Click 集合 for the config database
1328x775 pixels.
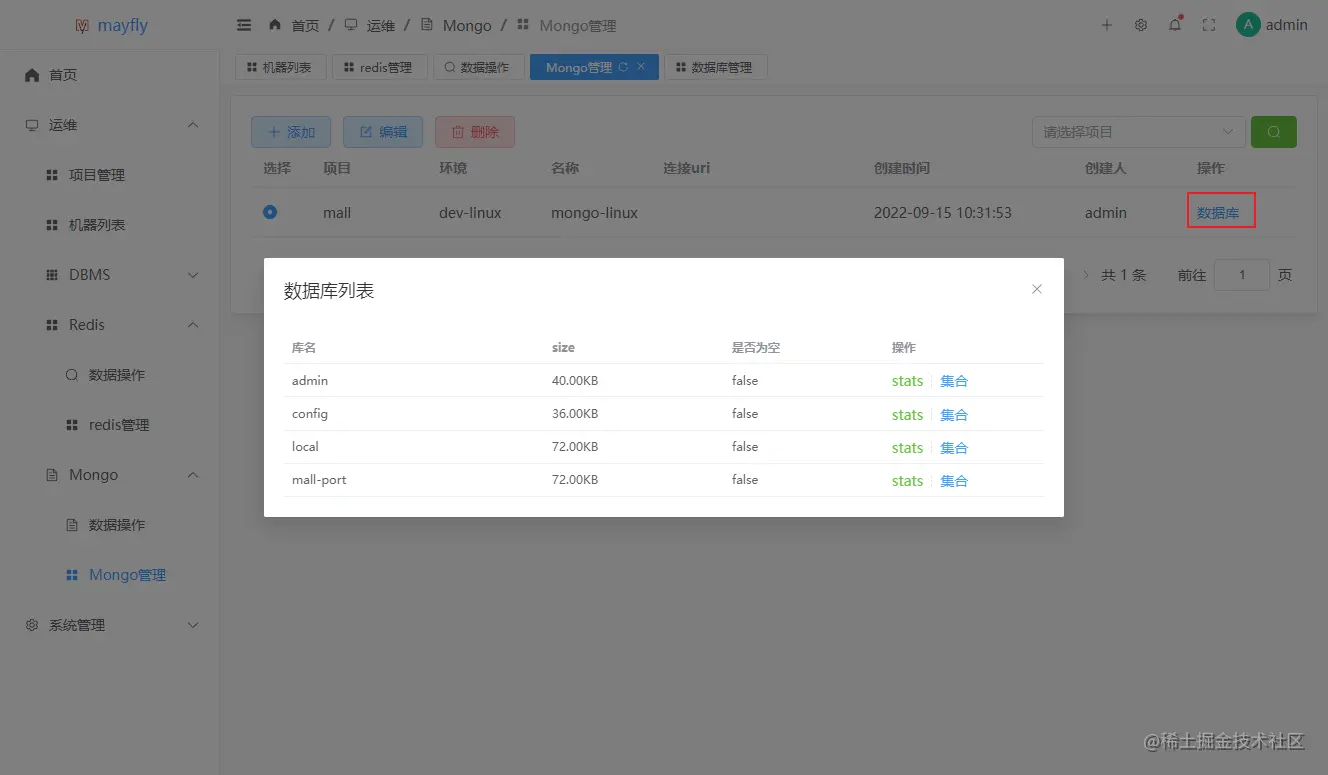[x=954, y=414]
